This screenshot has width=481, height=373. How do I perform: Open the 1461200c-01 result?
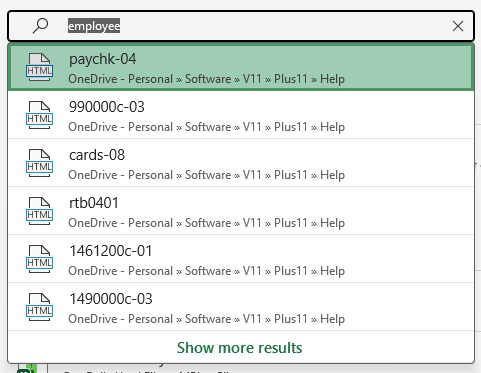click(x=241, y=259)
